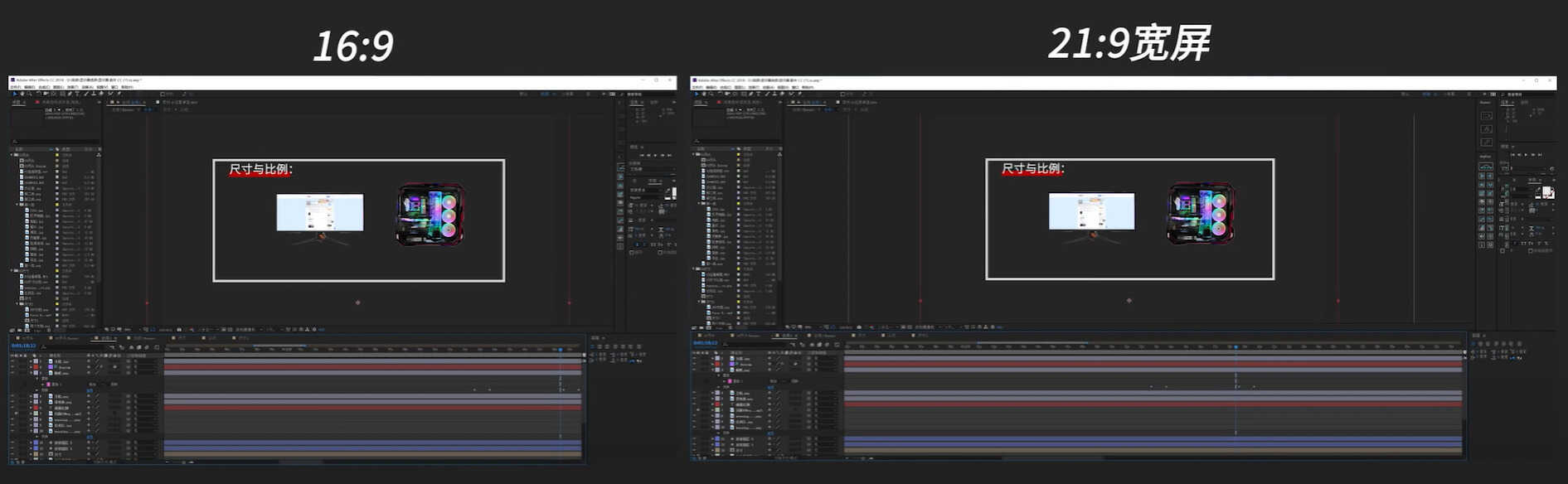Expand the third layer's properties in the 16:9 timeline
Screen dimensions: 1568x484
pyautogui.click(x=31, y=373)
